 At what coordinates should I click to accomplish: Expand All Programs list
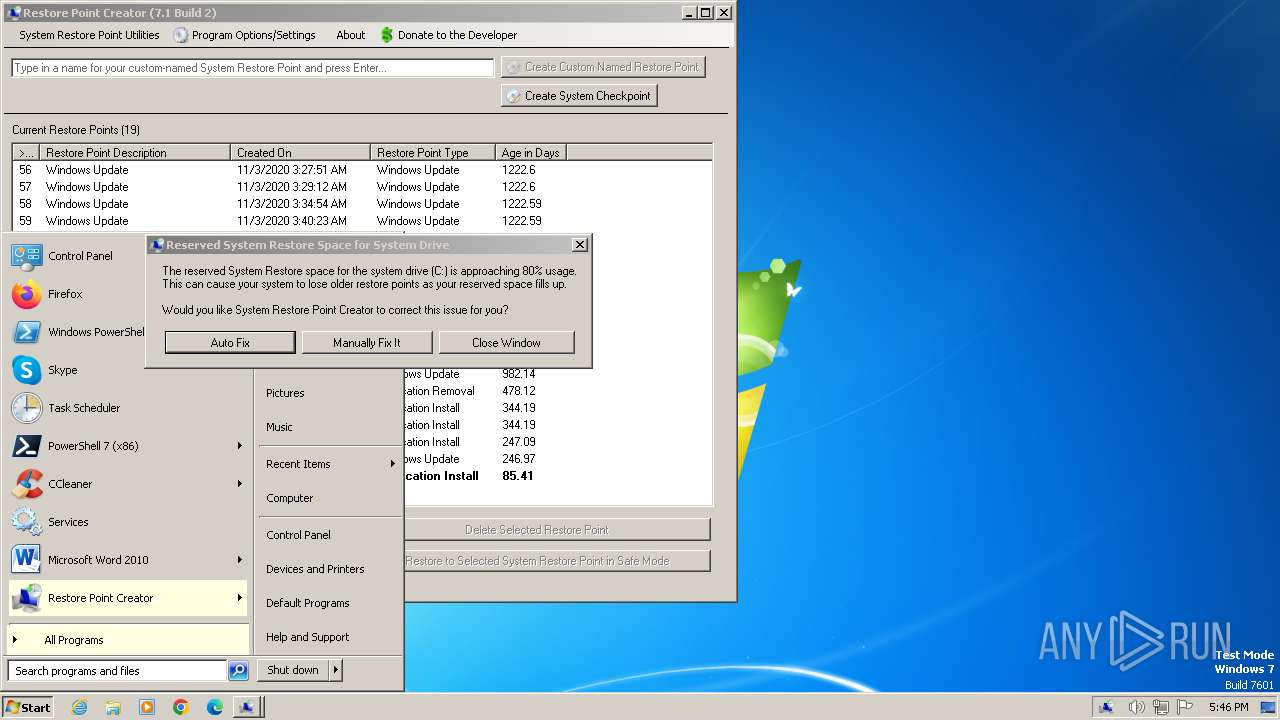(128, 640)
